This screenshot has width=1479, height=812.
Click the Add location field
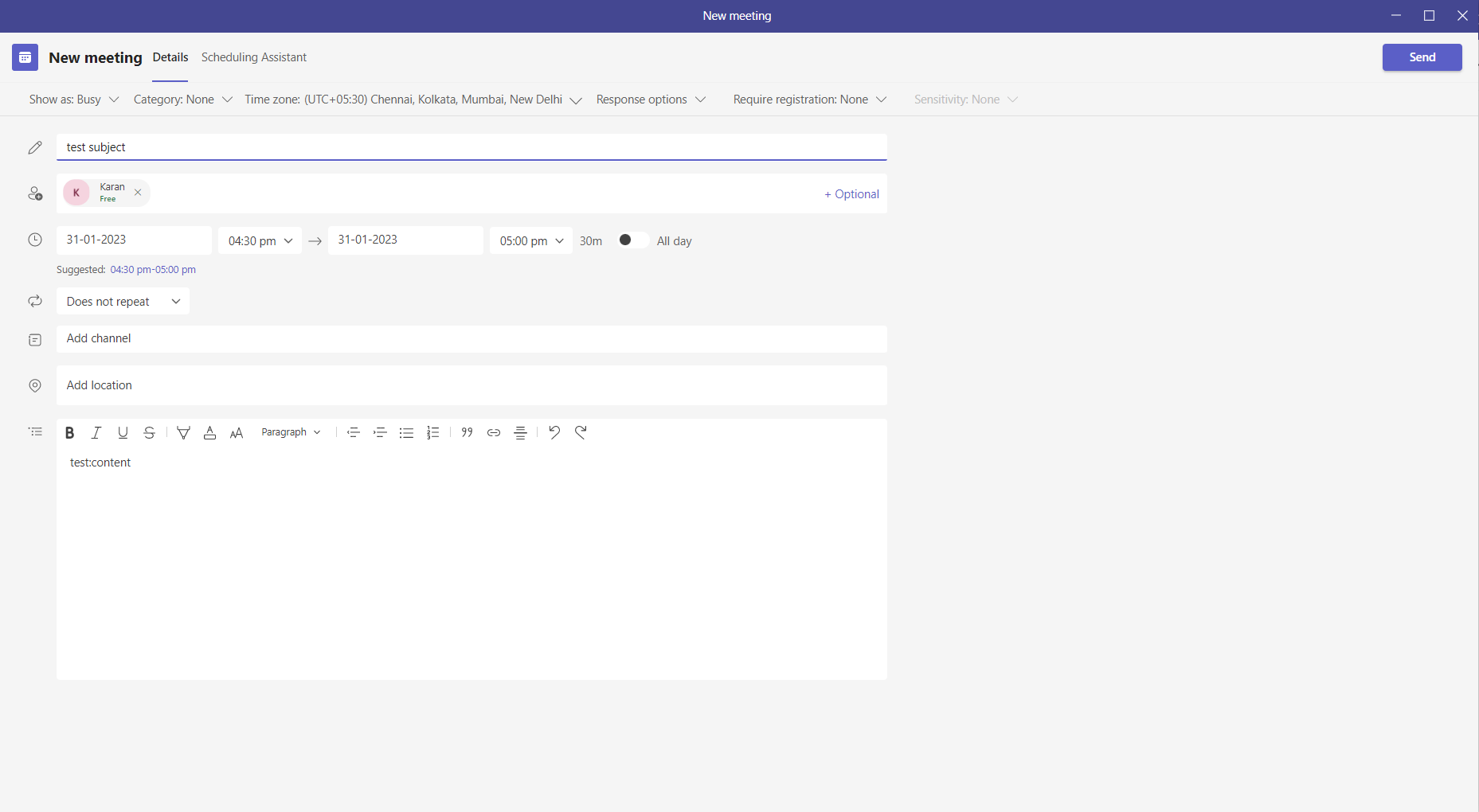[471, 385]
